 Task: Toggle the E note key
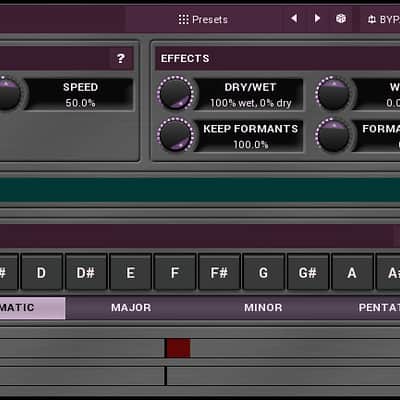click(x=130, y=272)
